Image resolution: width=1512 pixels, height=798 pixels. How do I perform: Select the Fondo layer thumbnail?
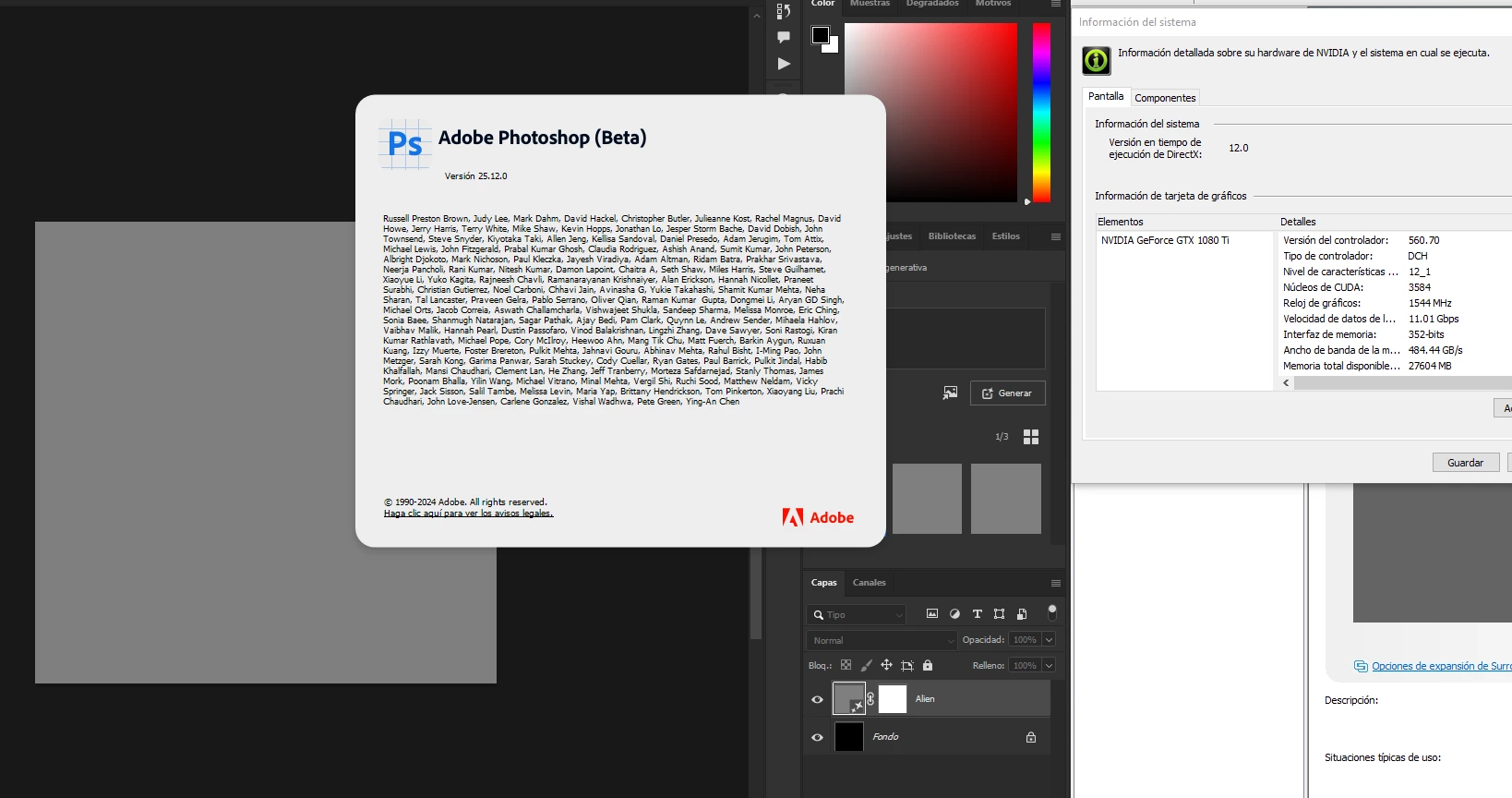pyautogui.click(x=848, y=736)
